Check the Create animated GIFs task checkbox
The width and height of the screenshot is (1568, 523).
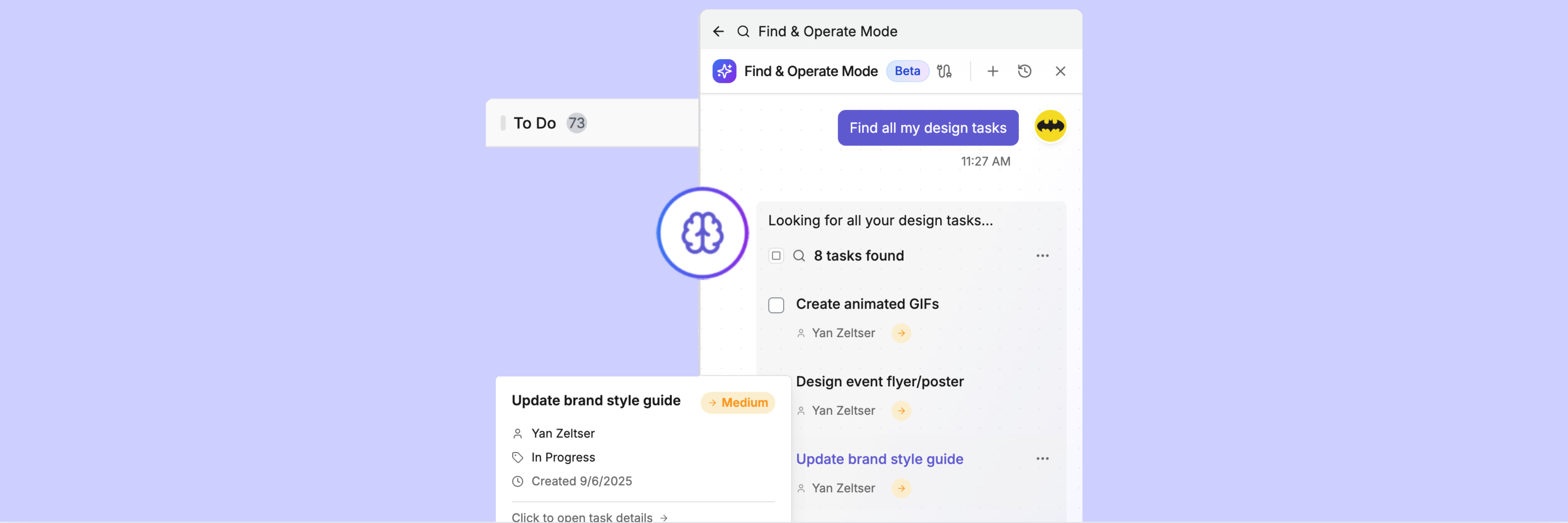coord(776,305)
